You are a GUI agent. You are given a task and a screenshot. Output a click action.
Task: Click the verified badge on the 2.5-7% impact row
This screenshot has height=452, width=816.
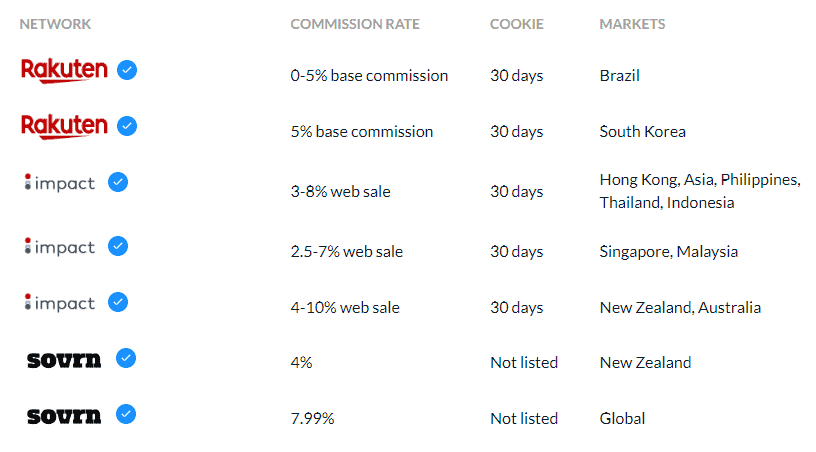118,245
